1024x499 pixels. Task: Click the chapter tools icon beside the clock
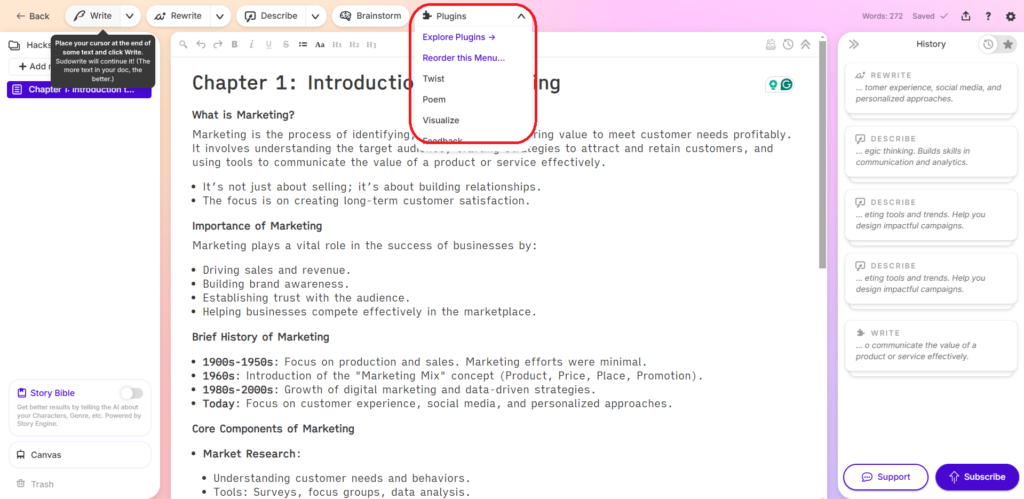click(x=771, y=44)
